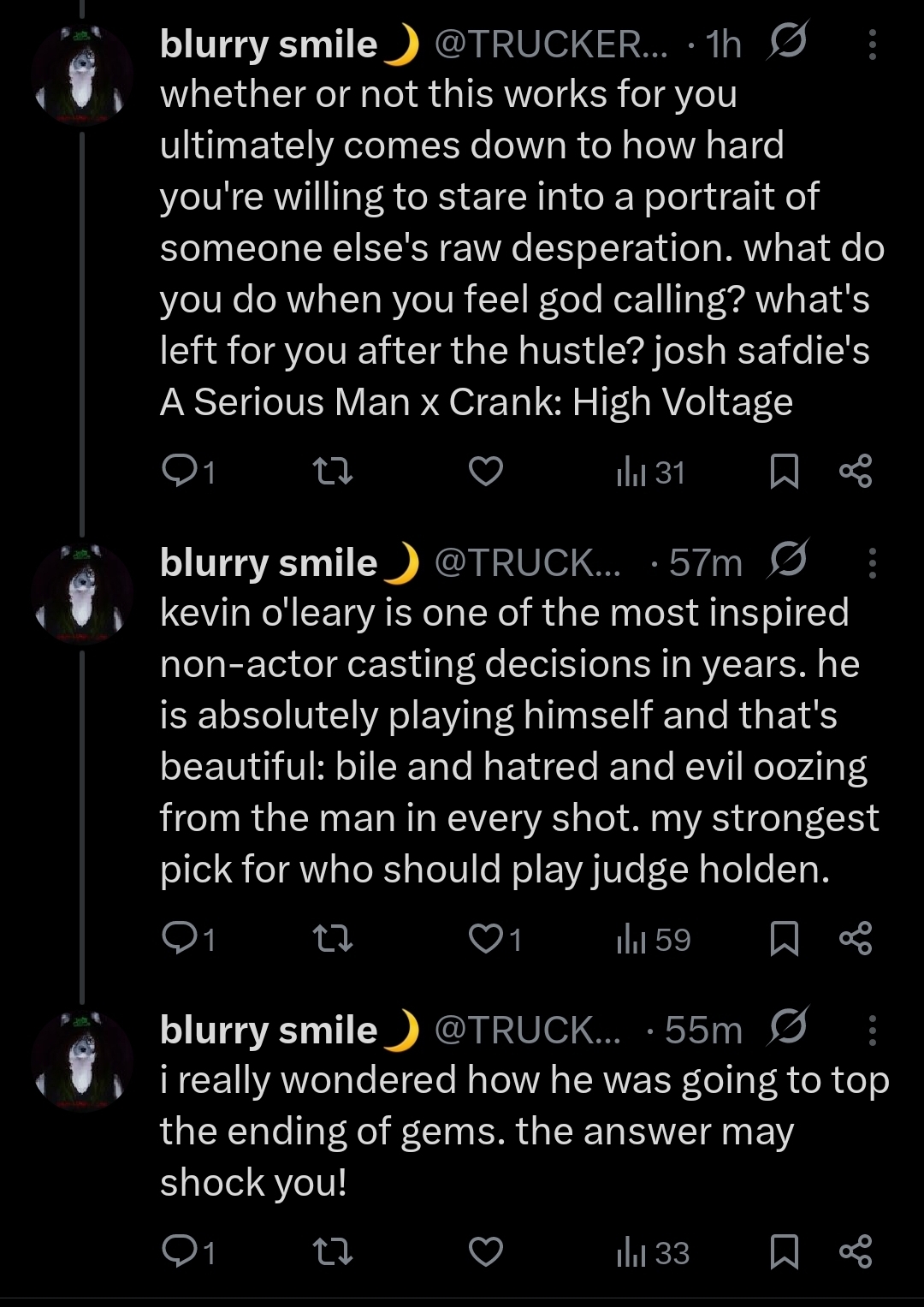Bookmark the Kevin O'Leary tweet
The image size is (924, 1307).
pos(784,939)
